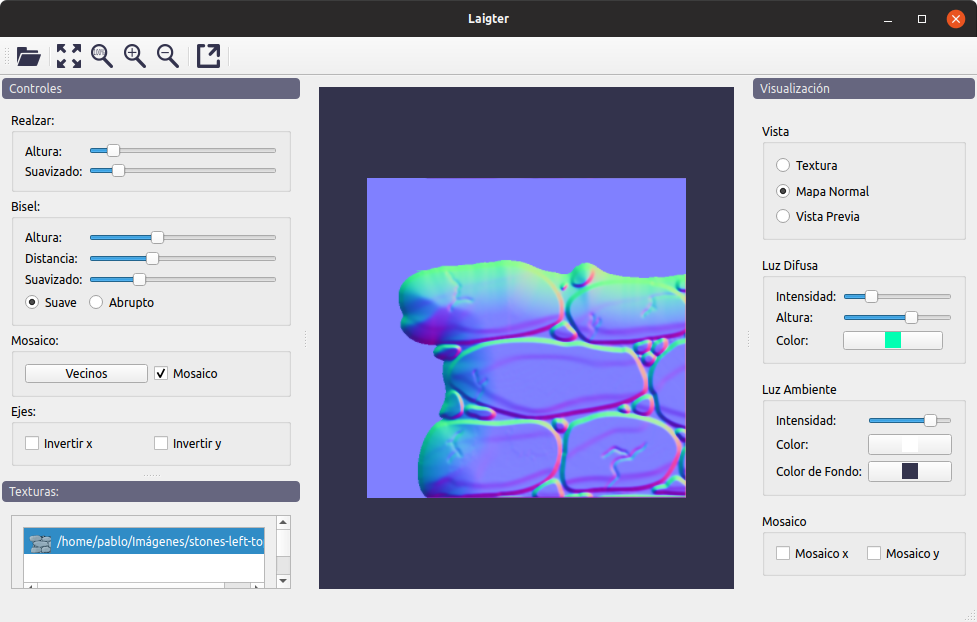Reset zoom to 100 percent
Screen dimensions: 977x622
[x=102, y=56]
